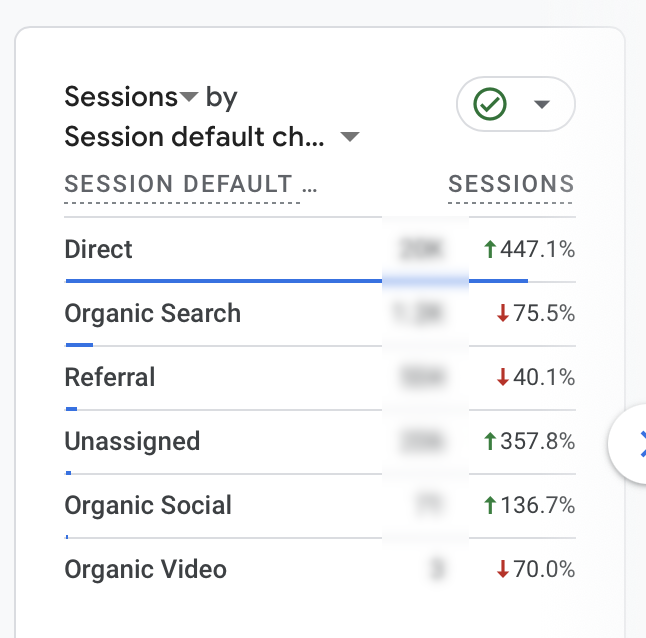Select the Organic Search row
The width and height of the screenshot is (646, 638).
coord(152,313)
